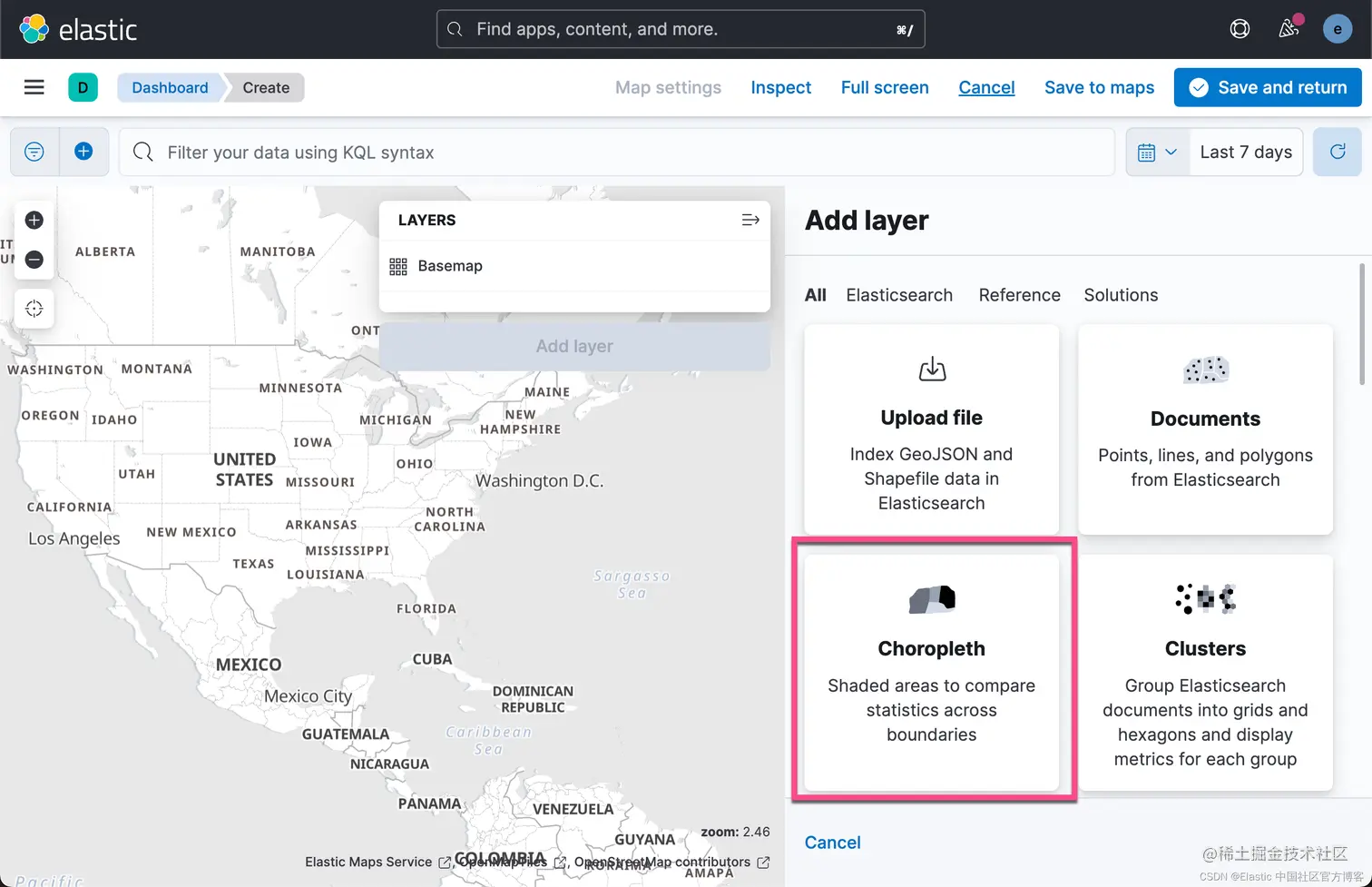Click the LAYERS panel heading
1372x887 pixels.
(427, 220)
